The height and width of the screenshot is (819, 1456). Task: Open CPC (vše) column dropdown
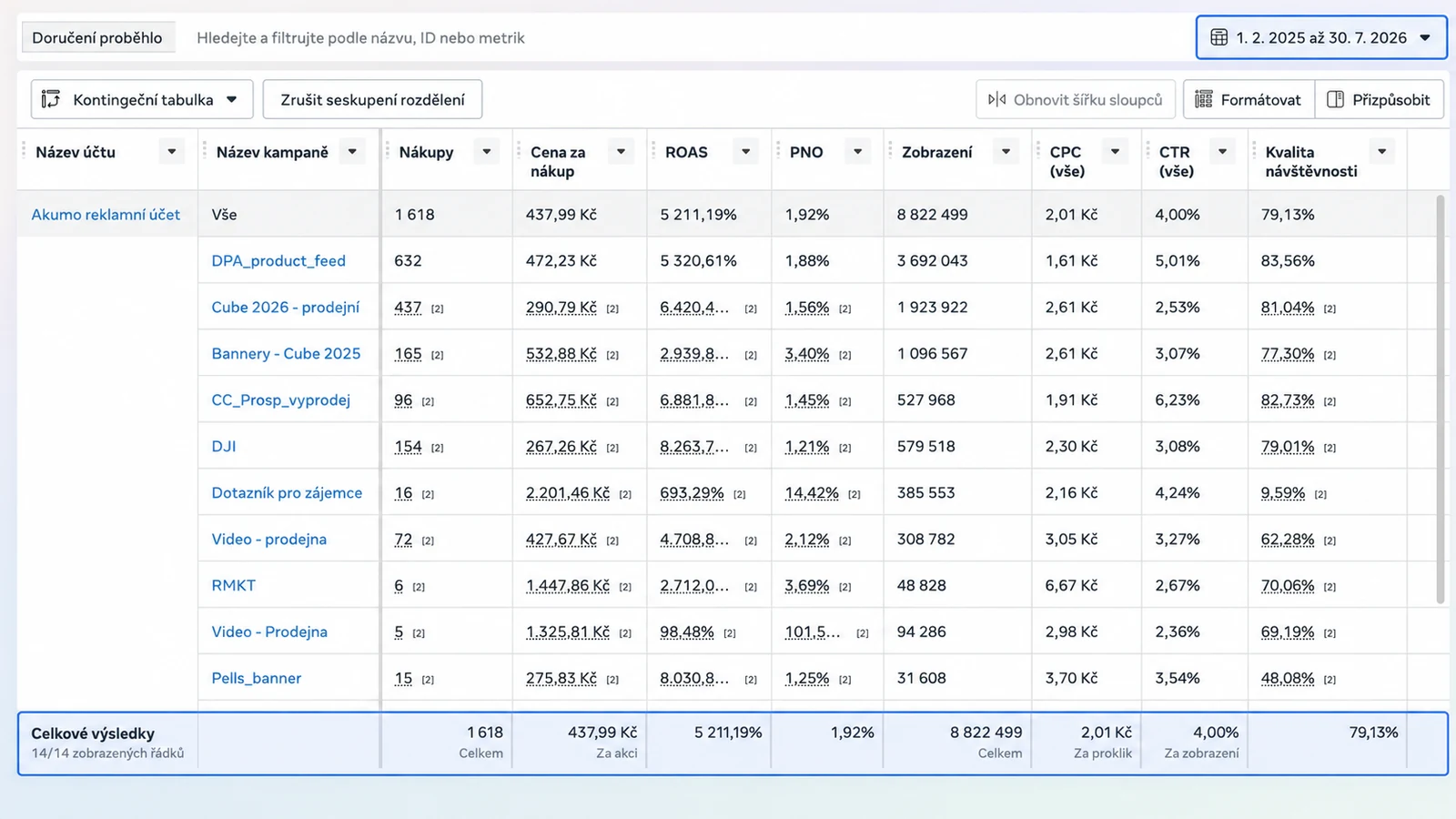click(1115, 152)
